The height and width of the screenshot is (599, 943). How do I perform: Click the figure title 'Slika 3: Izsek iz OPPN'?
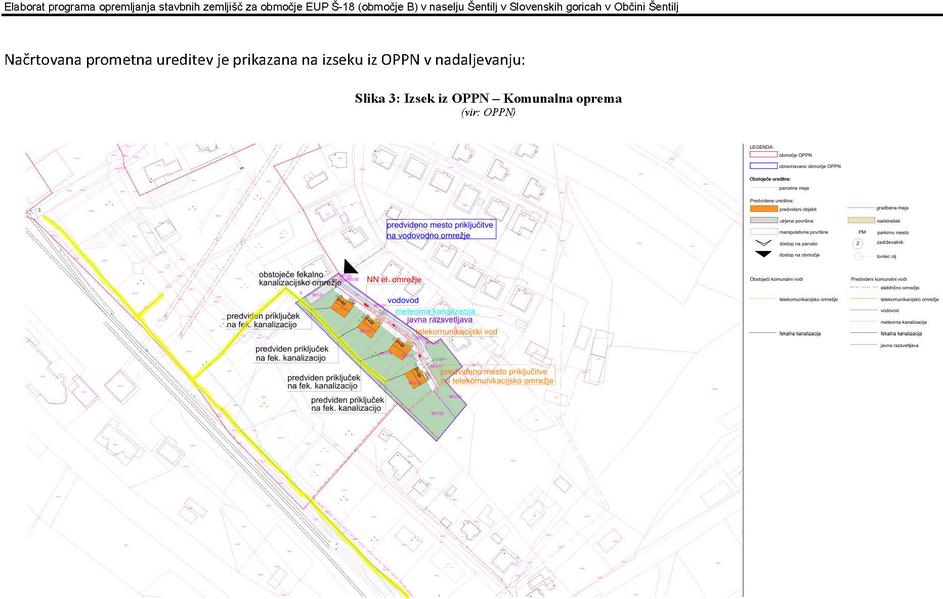488,98
